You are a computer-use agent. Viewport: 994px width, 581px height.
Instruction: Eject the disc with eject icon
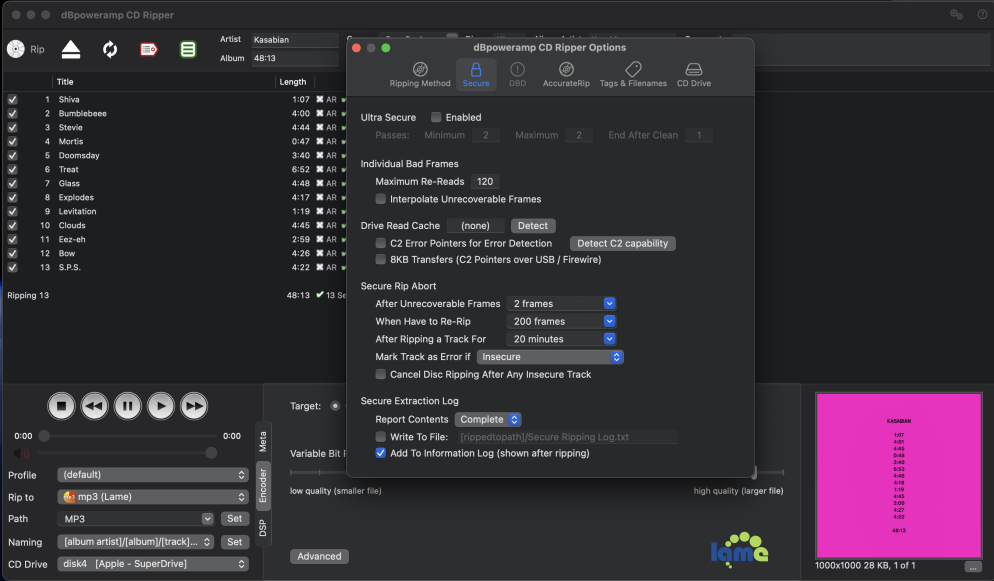(70, 49)
